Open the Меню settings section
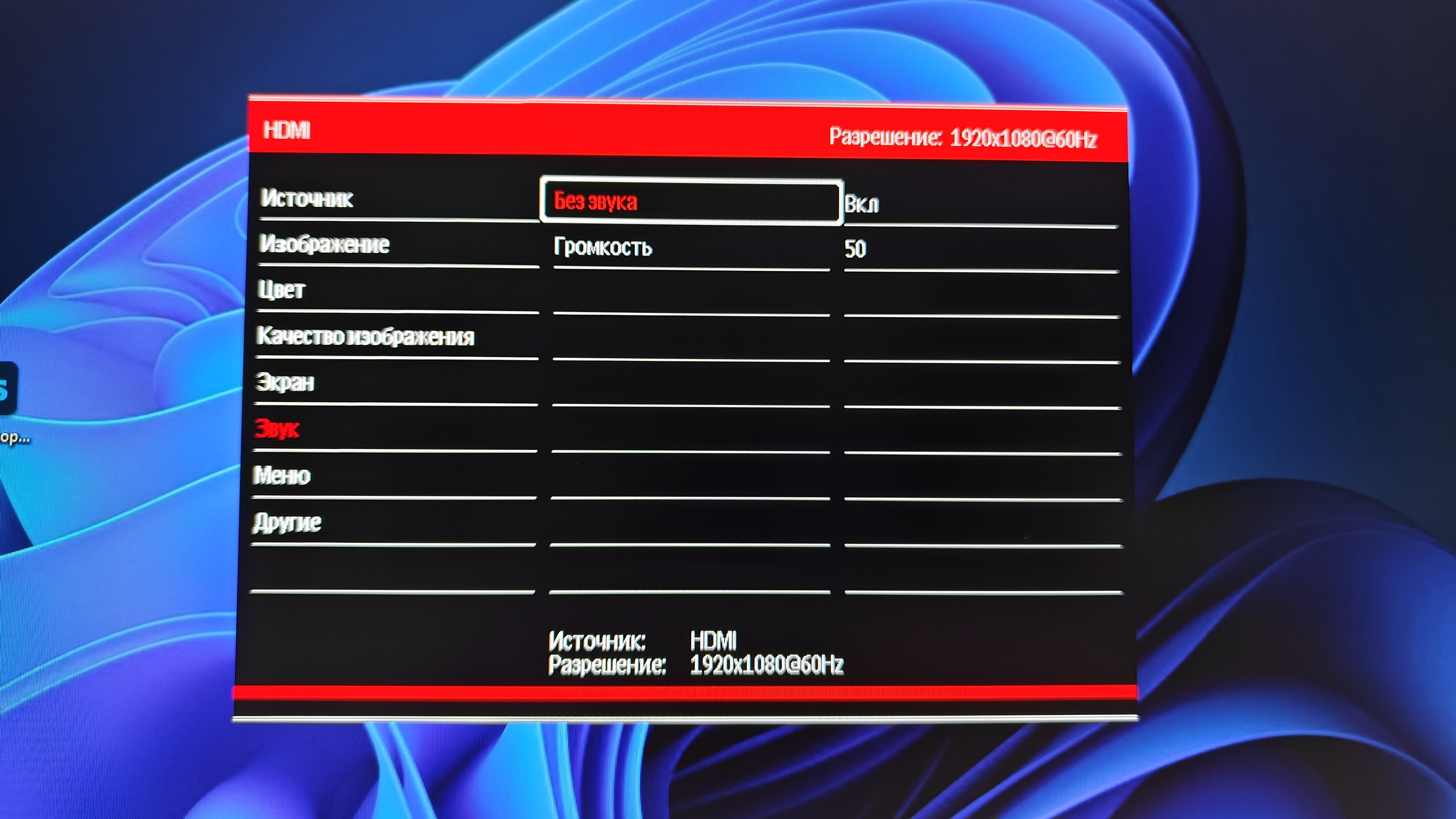Viewport: 1456px width, 819px height. 282,475
